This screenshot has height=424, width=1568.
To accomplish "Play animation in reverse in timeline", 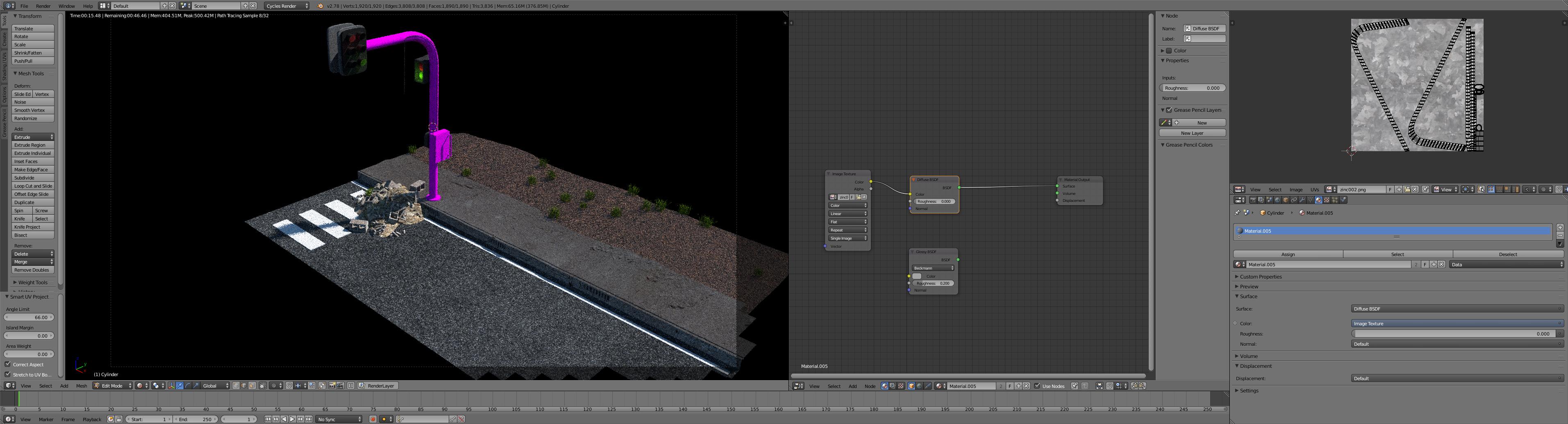I will point(284,419).
